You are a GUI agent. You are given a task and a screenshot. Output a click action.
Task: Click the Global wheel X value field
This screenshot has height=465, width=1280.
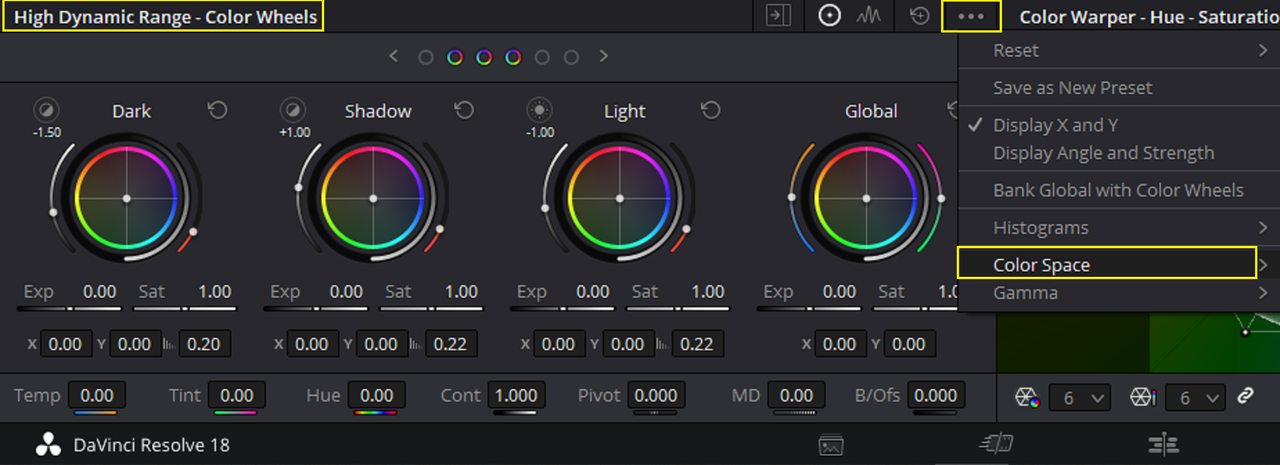click(840, 344)
